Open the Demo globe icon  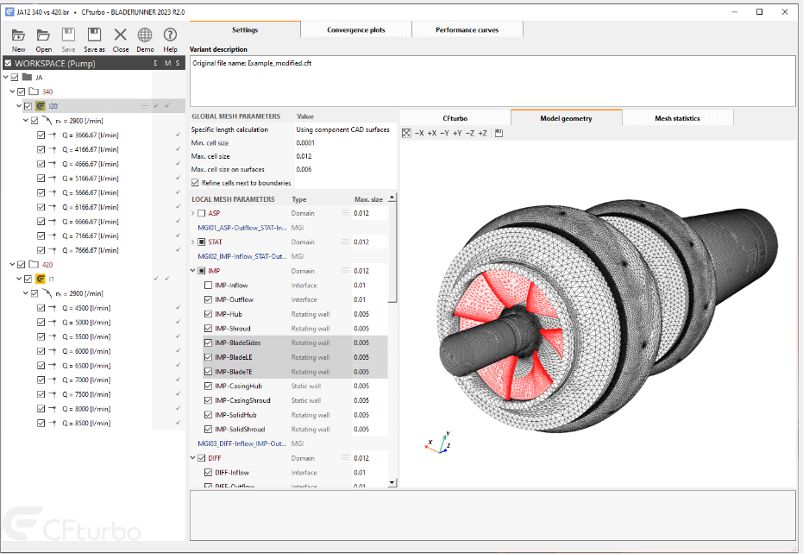pyautogui.click(x=145, y=35)
